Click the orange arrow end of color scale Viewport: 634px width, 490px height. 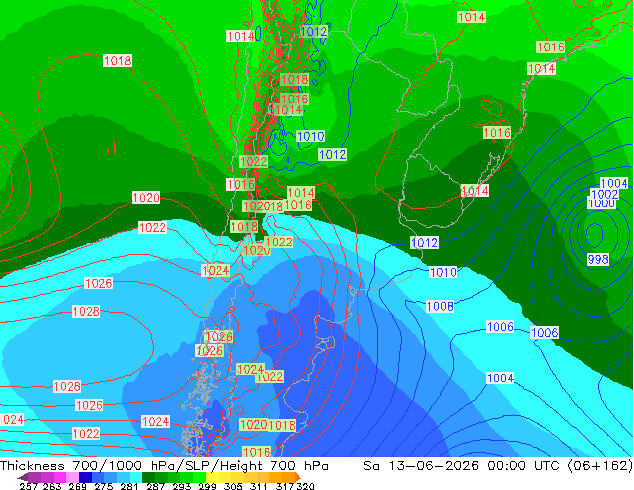click(298, 477)
